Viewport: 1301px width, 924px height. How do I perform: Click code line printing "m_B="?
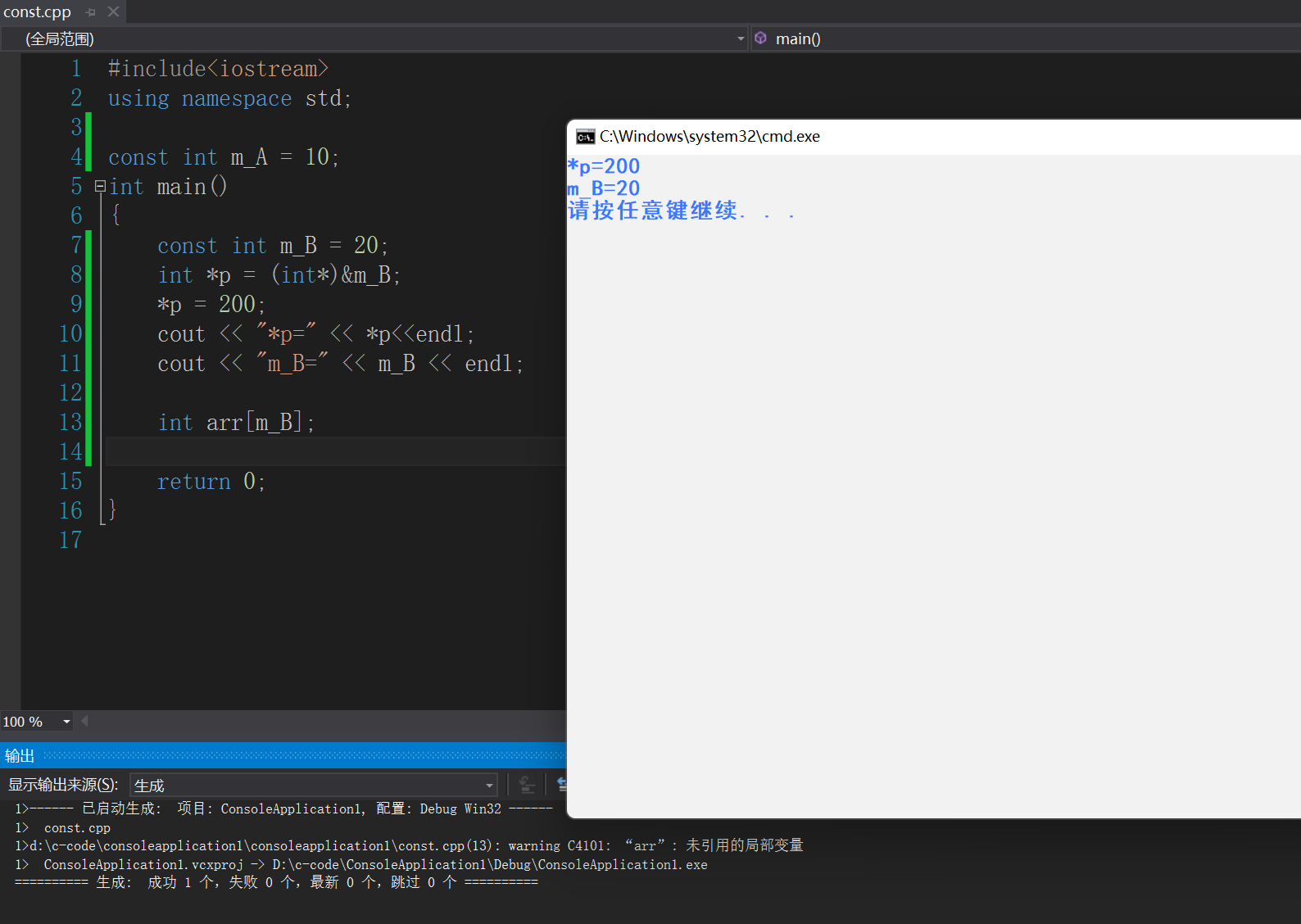[340, 364]
